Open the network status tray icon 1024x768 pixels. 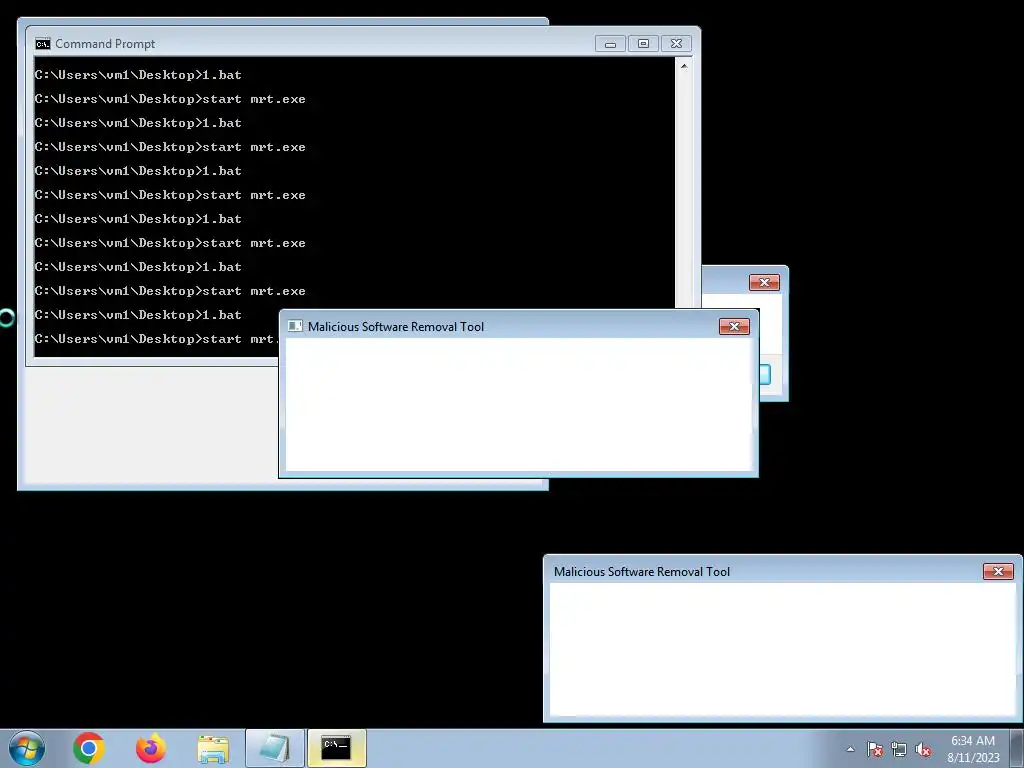click(899, 749)
